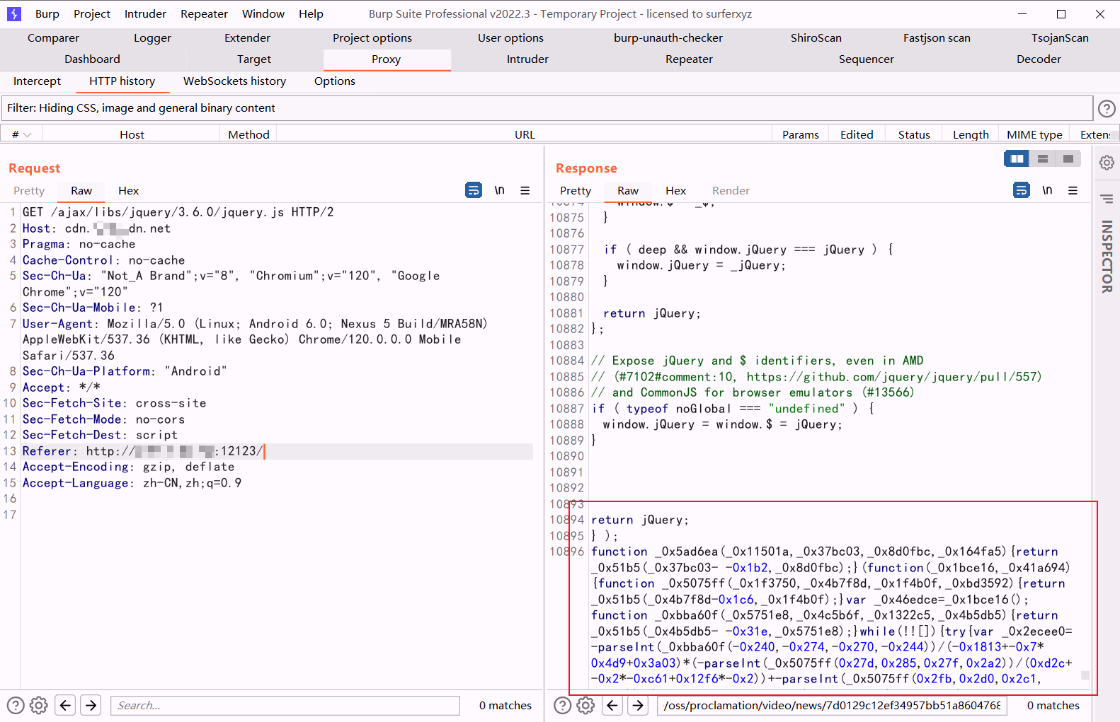Image resolution: width=1120 pixels, height=722 pixels.
Task: Go to next match in request search
Action: coord(91,706)
